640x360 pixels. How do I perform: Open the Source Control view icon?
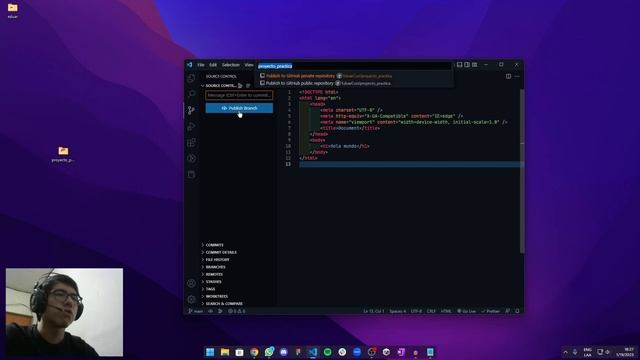tap(191, 110)
